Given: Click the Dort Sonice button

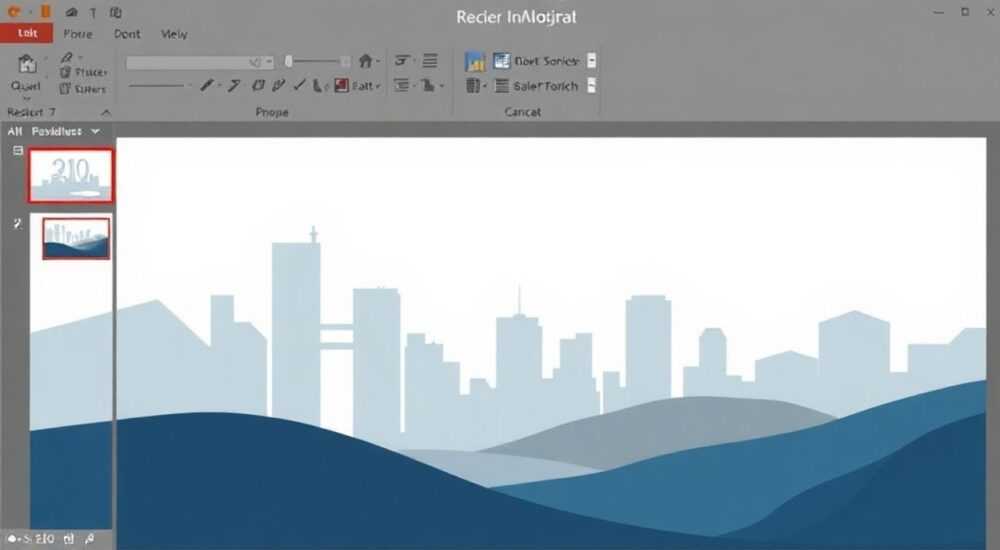Looking at the screenshot, I should (536, 61).
